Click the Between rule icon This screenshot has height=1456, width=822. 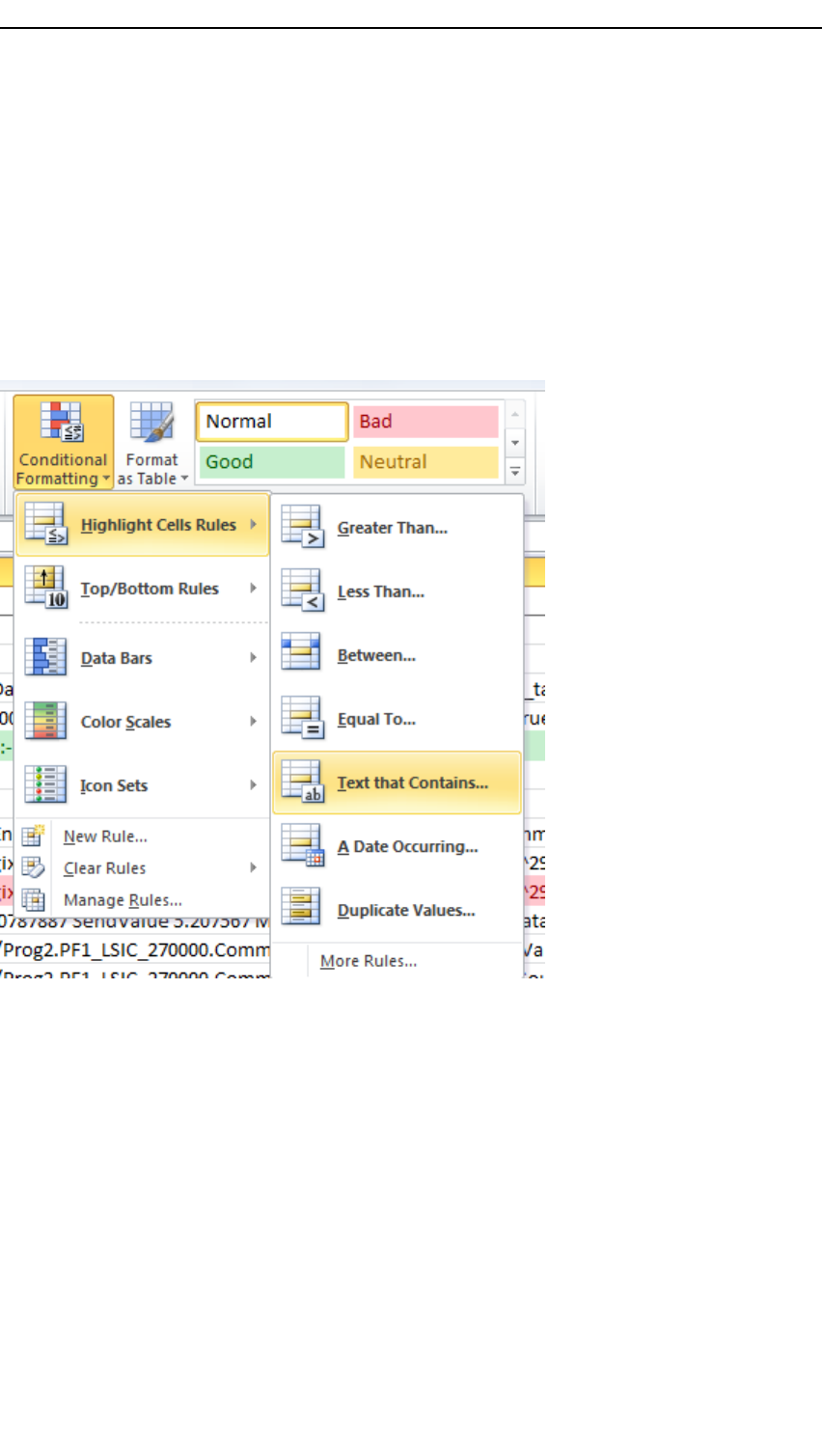pyautogui.click(x=301, y=652)
